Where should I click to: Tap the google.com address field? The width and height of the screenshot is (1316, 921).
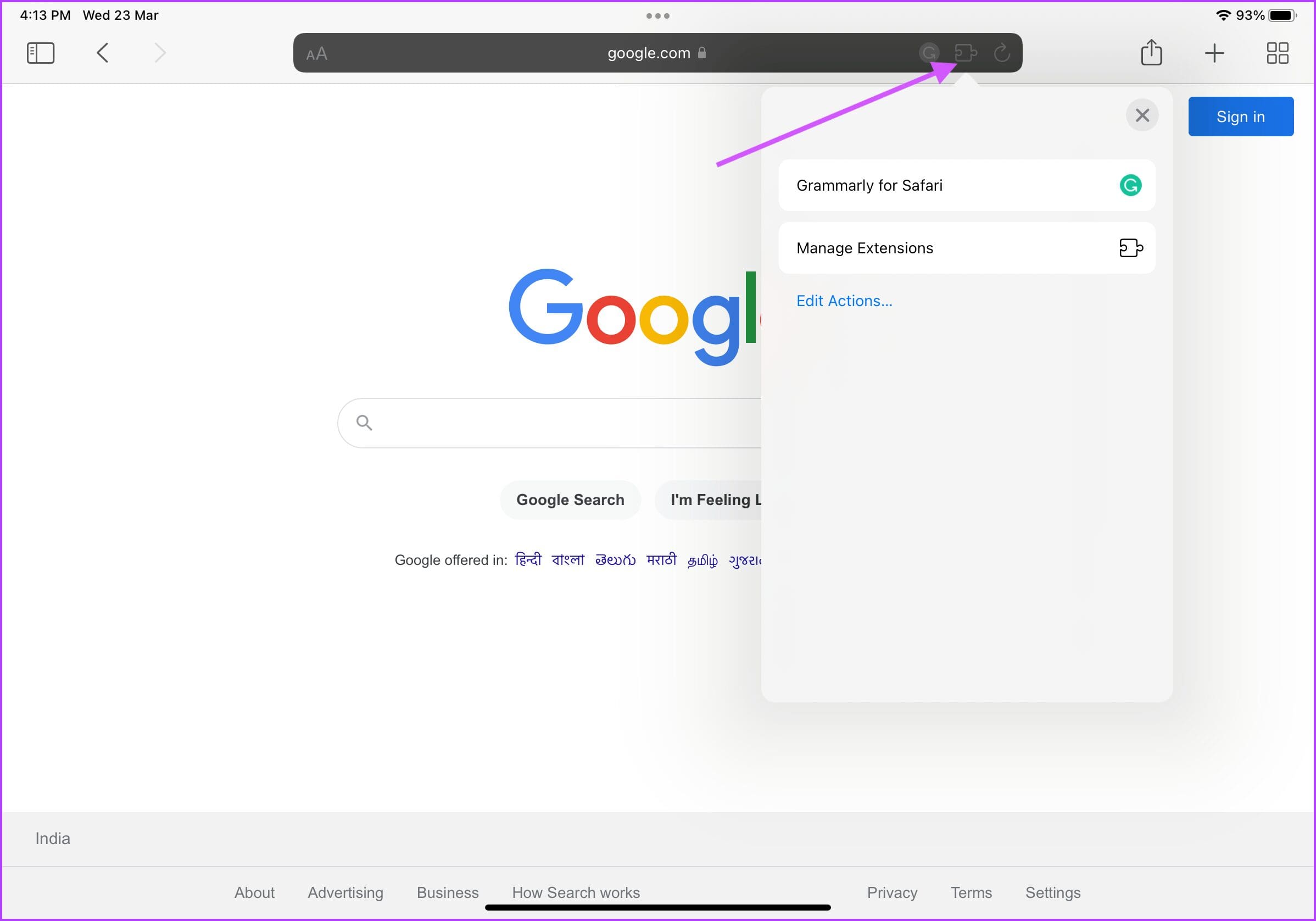657,53
